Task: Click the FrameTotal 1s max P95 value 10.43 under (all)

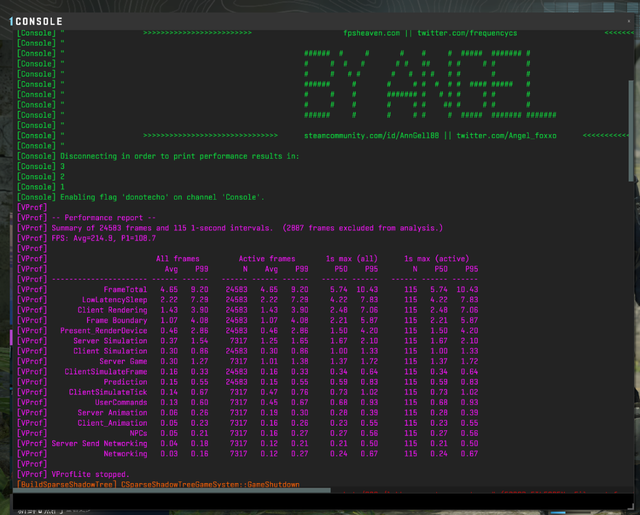Action: tap(367, 289)
